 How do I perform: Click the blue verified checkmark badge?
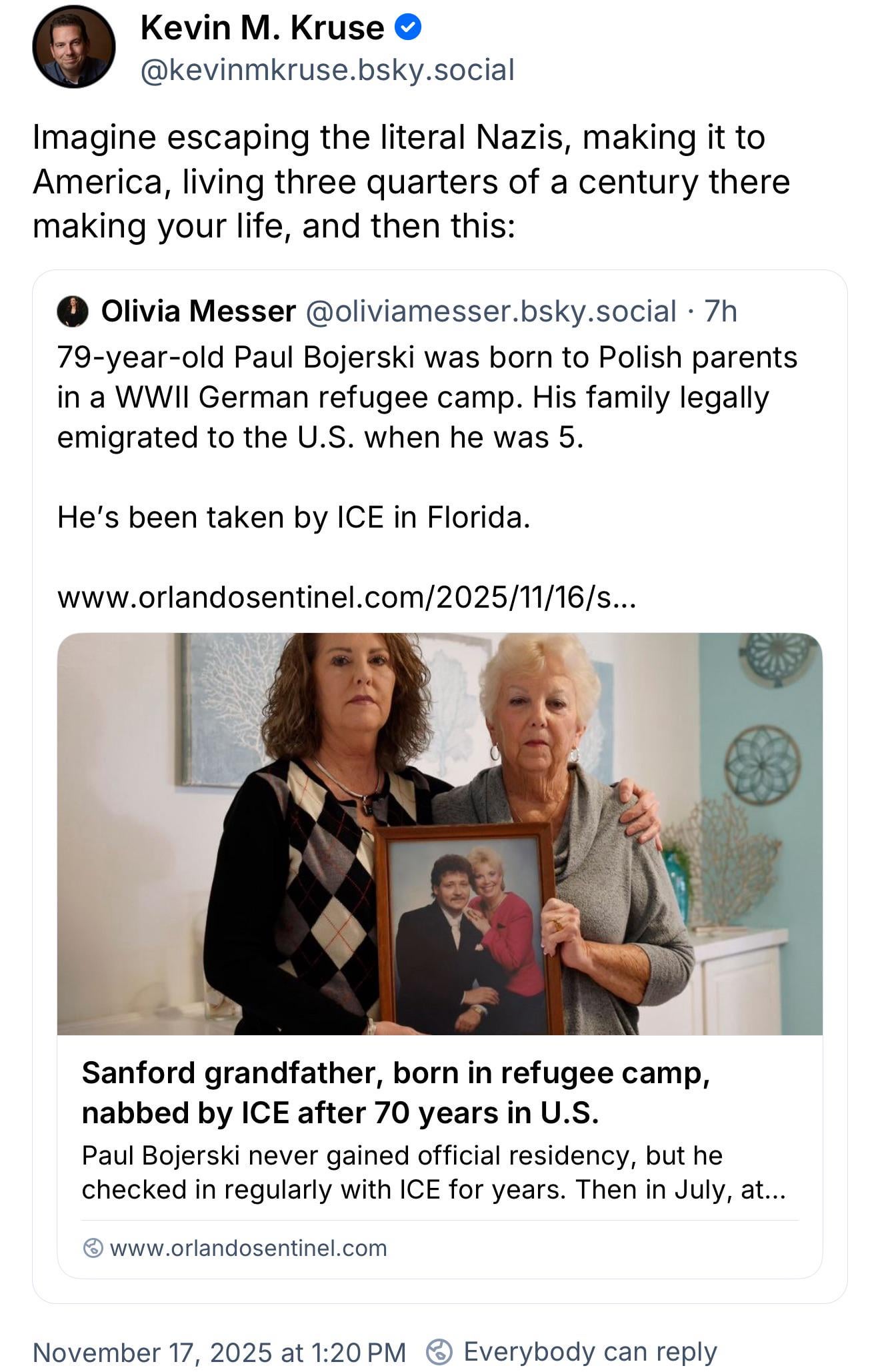407,28
